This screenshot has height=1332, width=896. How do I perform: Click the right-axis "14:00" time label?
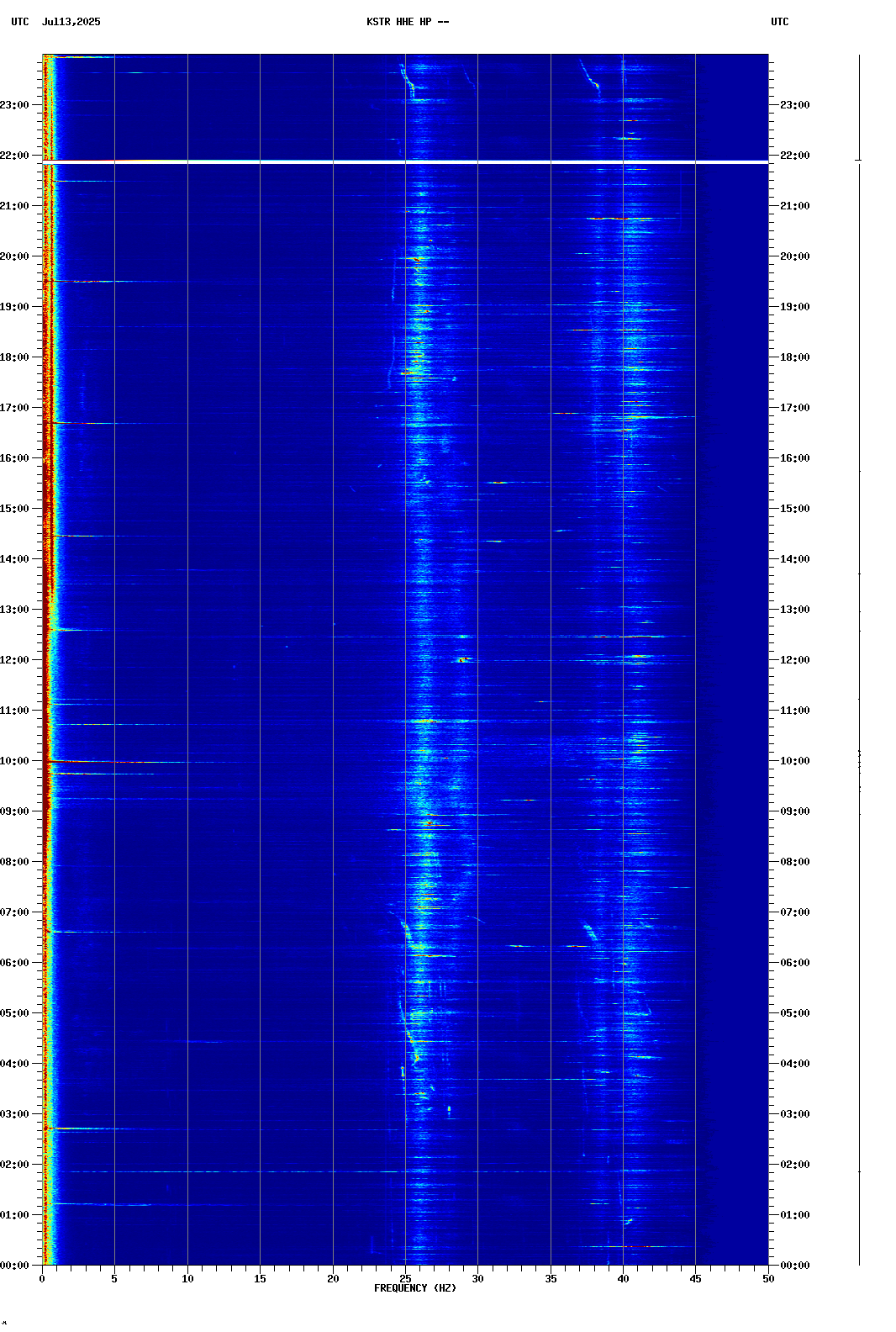tap(795, 559)
